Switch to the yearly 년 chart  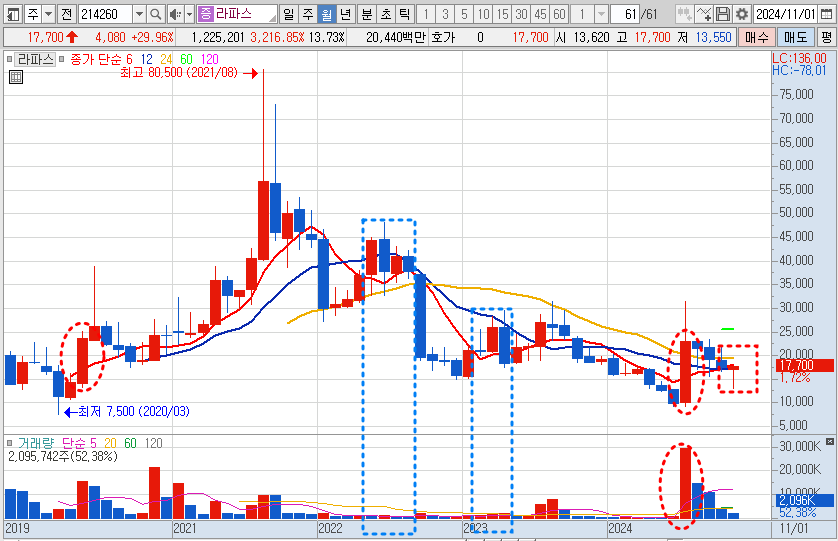tap(346, 14)
